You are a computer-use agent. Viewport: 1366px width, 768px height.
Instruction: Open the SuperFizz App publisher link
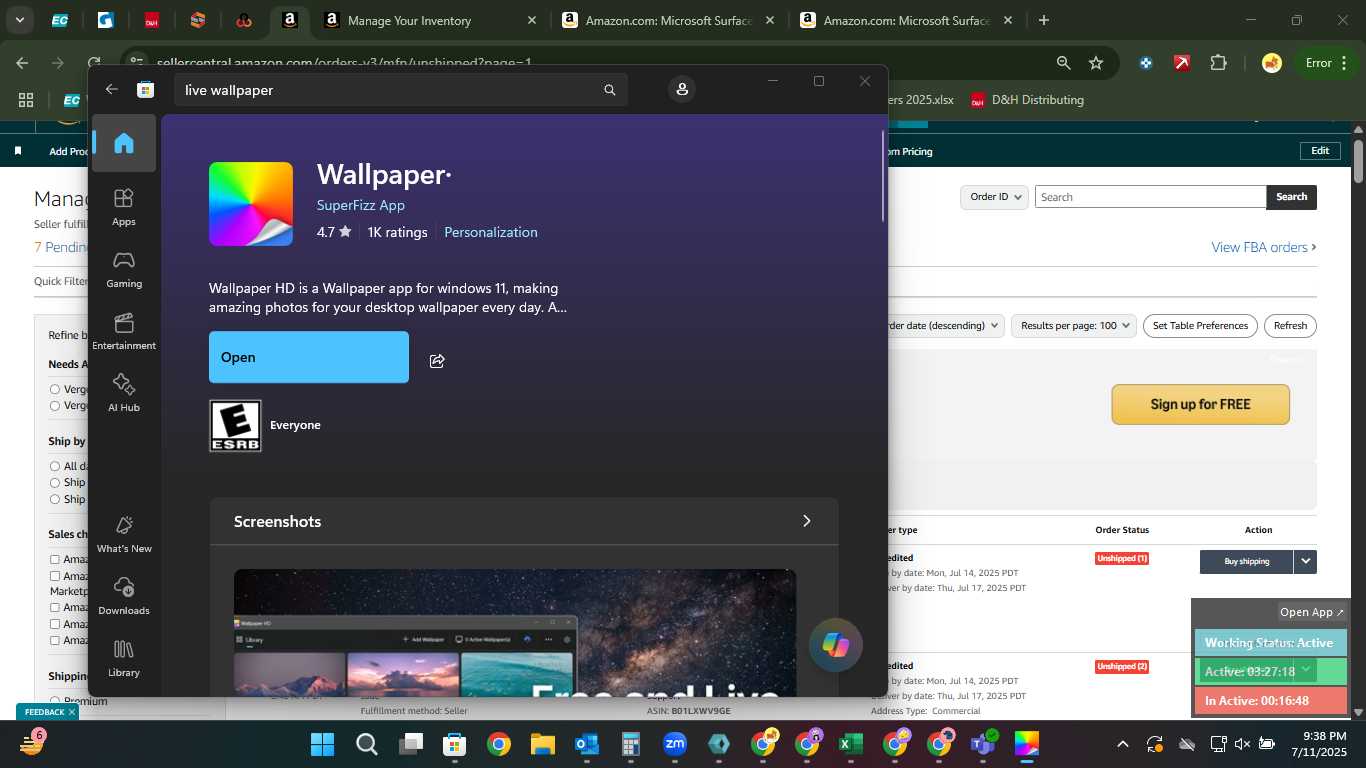(x=361, y=205)
